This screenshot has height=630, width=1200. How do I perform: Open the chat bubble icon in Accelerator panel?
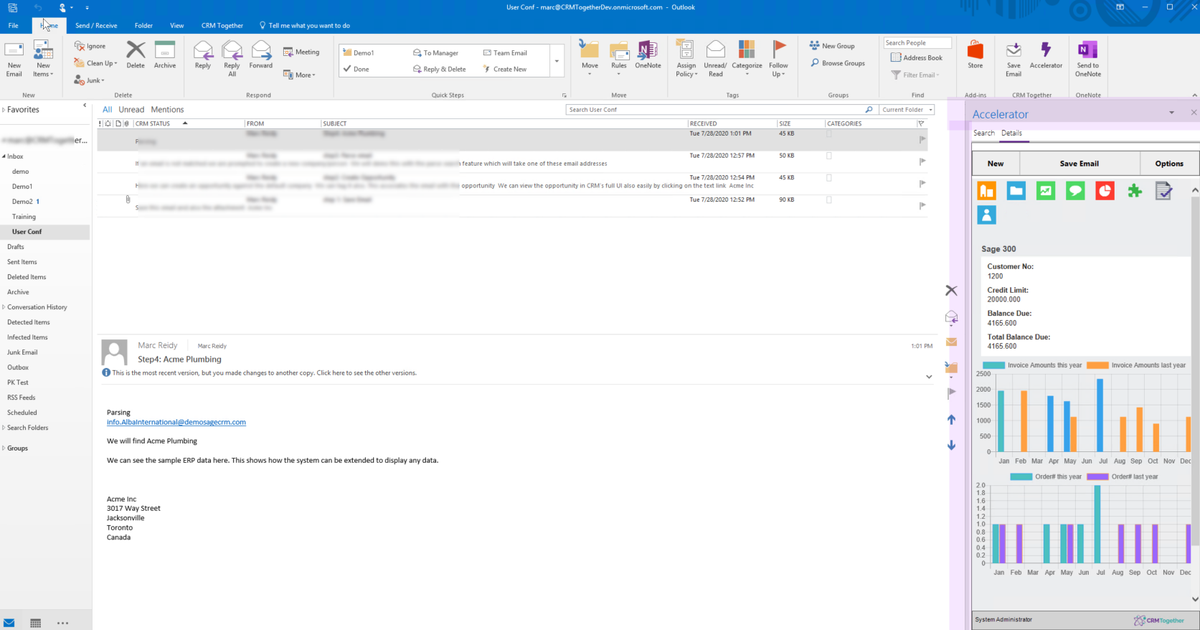coord(1075,189)
